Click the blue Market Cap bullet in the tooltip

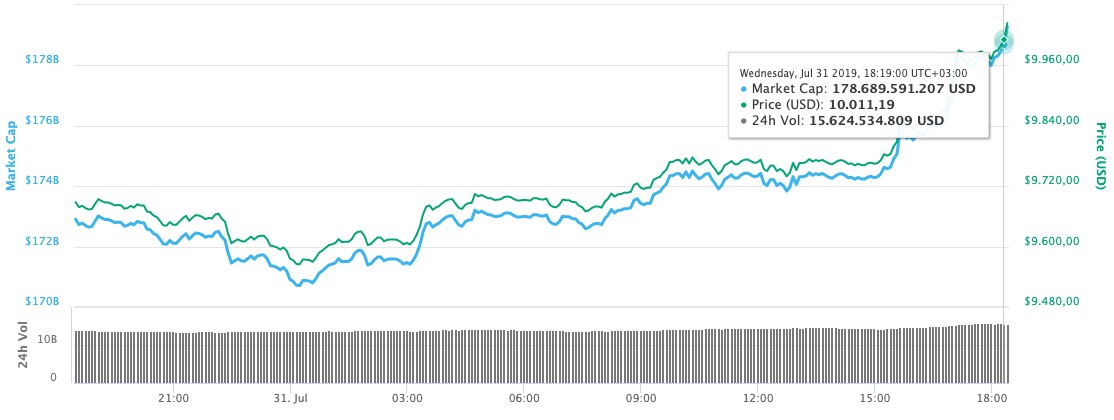tap(744, 89)
